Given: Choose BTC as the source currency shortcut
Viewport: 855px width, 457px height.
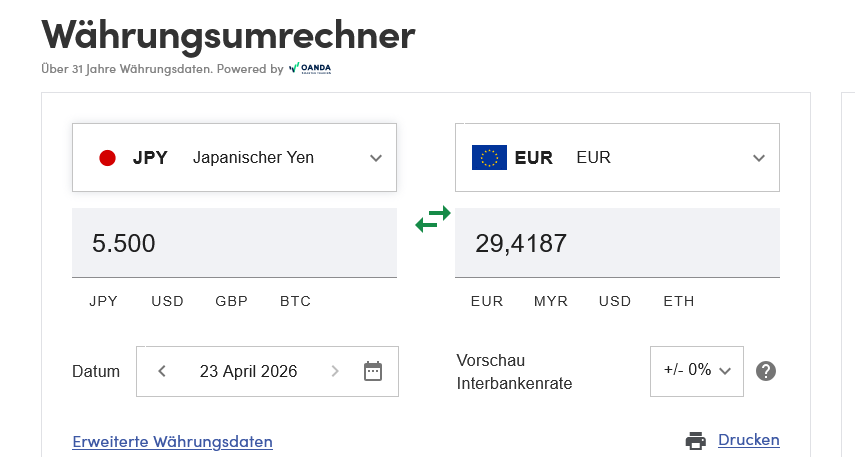Looking at the screenshot, I should click(x=295, y=301).
